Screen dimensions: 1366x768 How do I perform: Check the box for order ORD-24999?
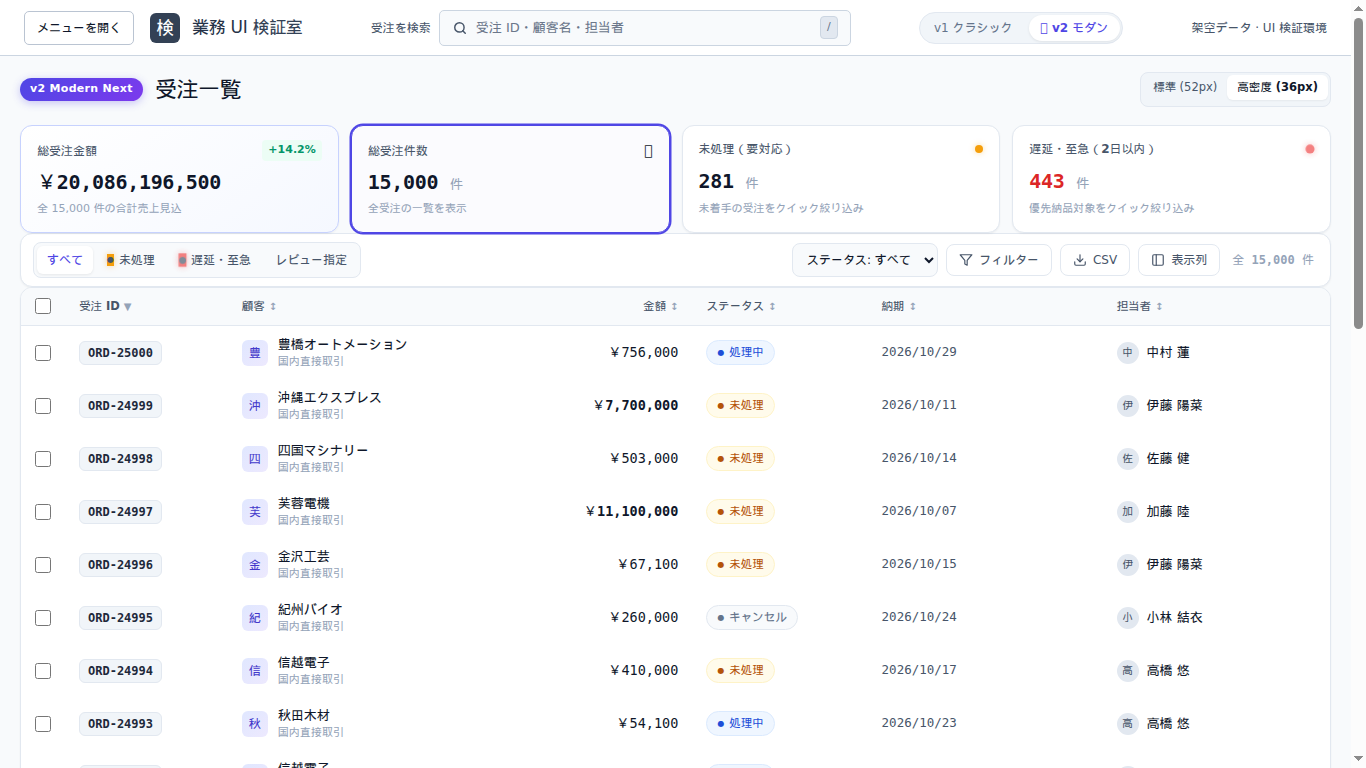pyautogui.click(x=43, y=406)
